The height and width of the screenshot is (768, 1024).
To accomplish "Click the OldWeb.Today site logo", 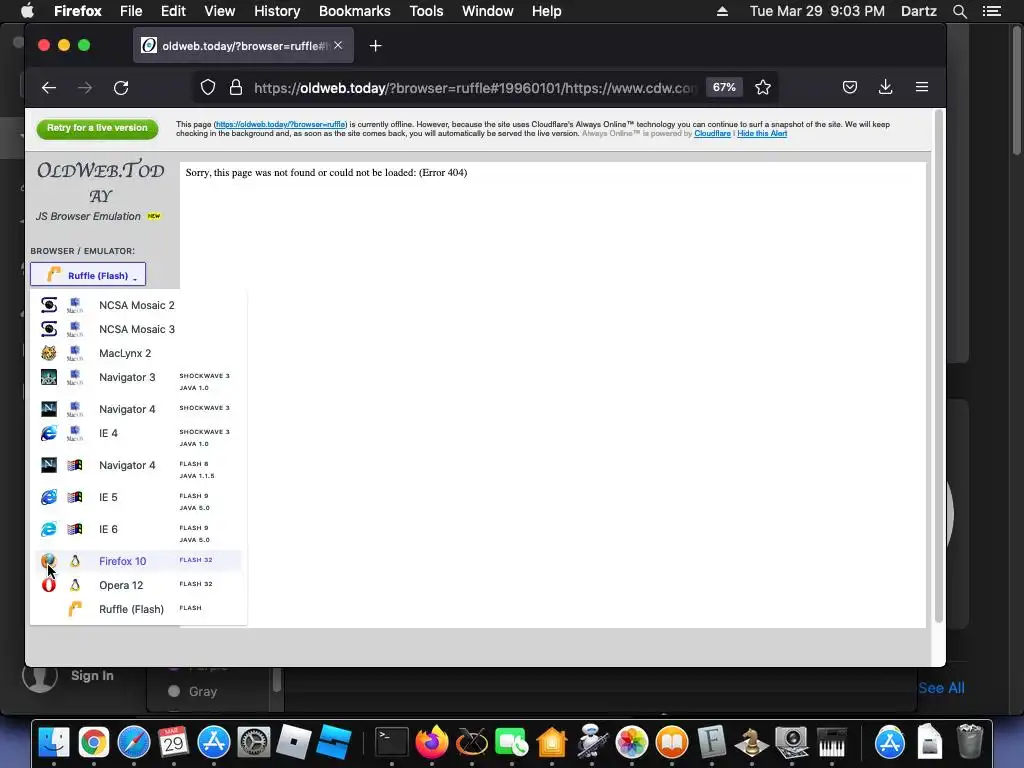I will coord(101,182).
